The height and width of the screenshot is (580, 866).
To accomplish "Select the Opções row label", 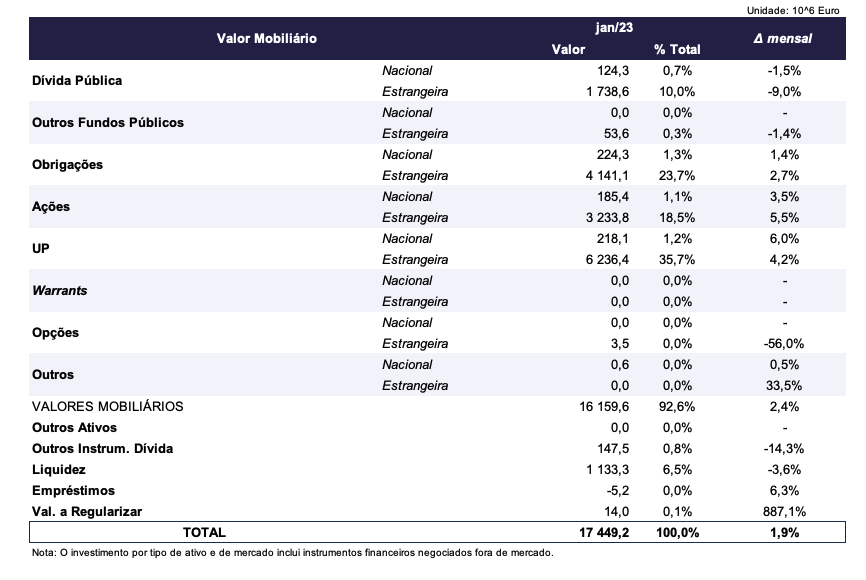I will (55, 333).
